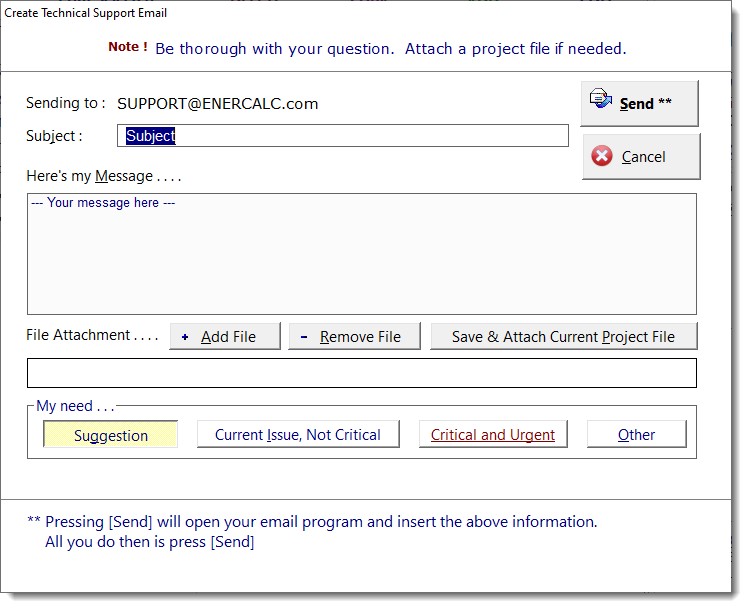Click the "Here's my Message" label

(x=104, y=176)
